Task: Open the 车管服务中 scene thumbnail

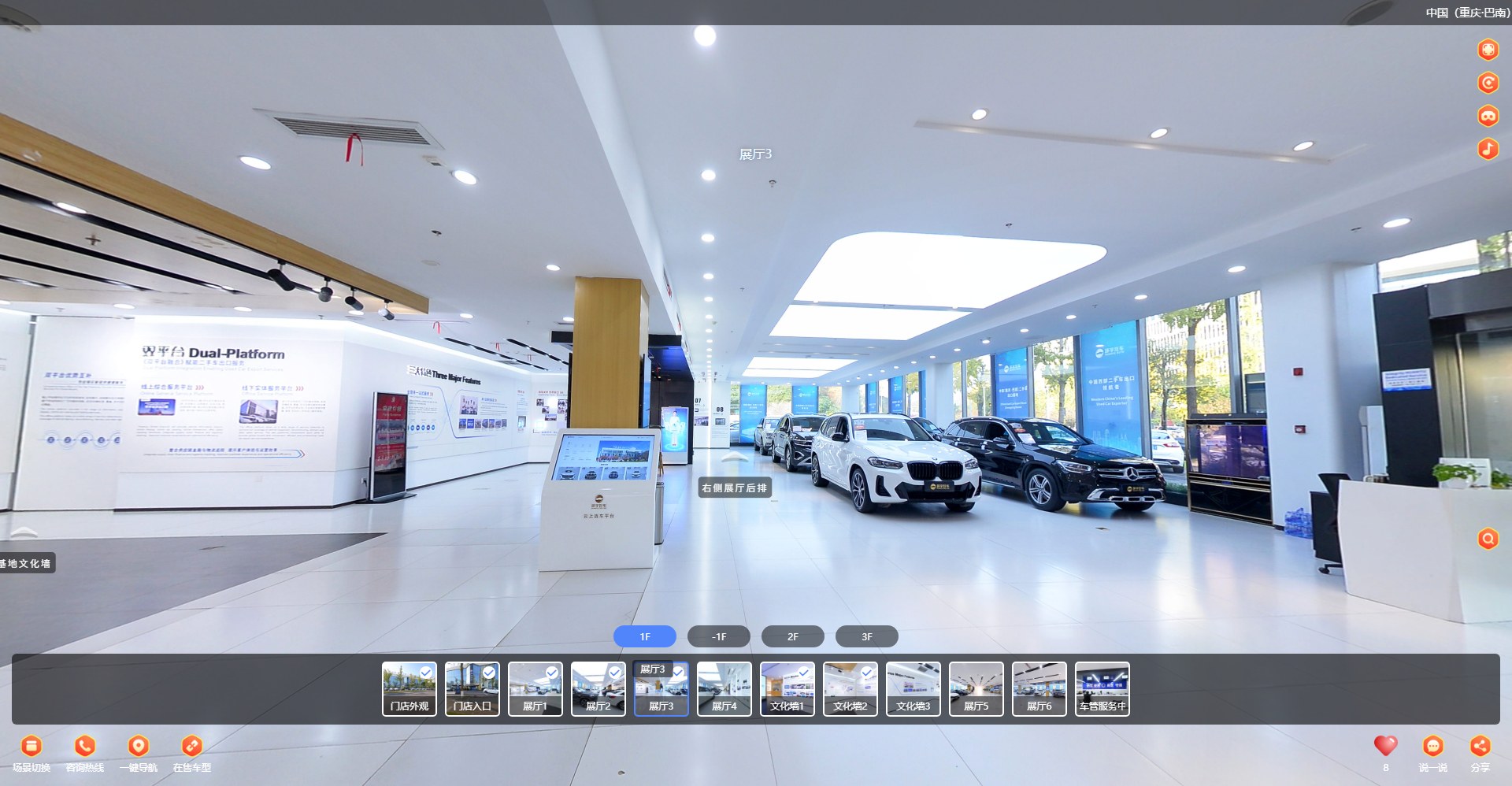Action: pyautogui.click(x=1102, y=689)
